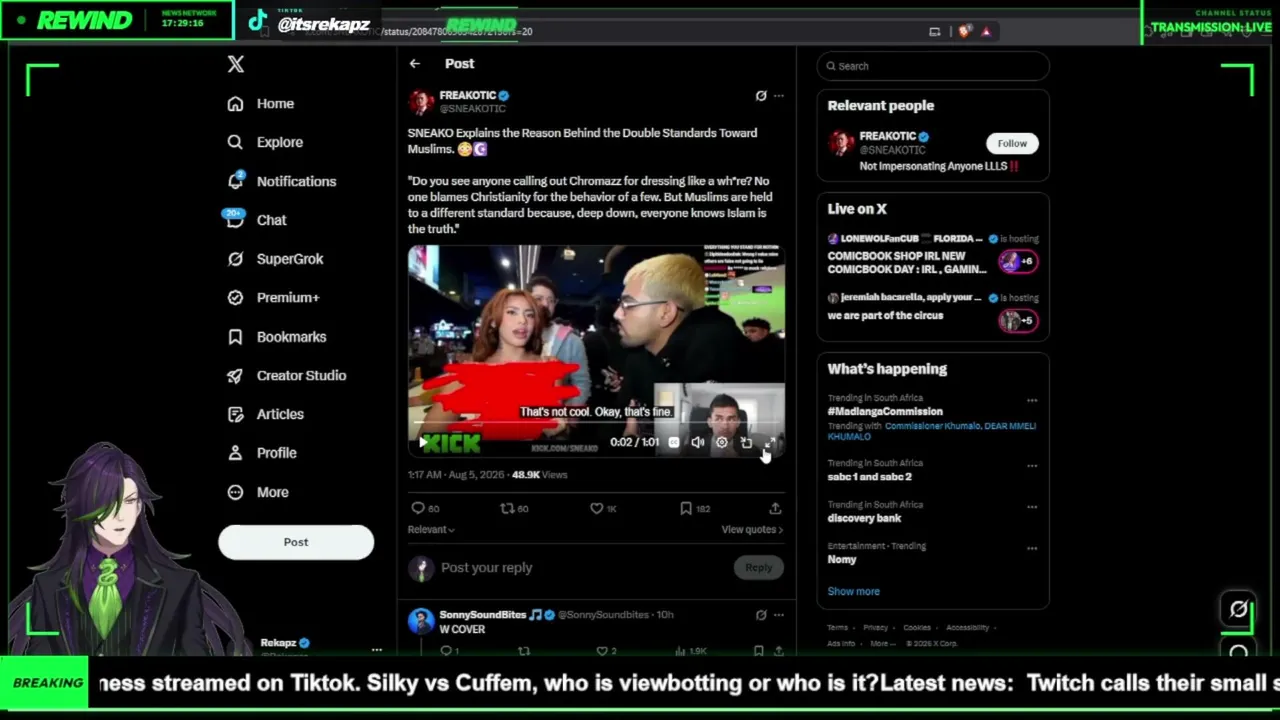The height and width of the screenshot is (720, 1280).
Task: Click the Search input field
Action: (x=933, y=66)
